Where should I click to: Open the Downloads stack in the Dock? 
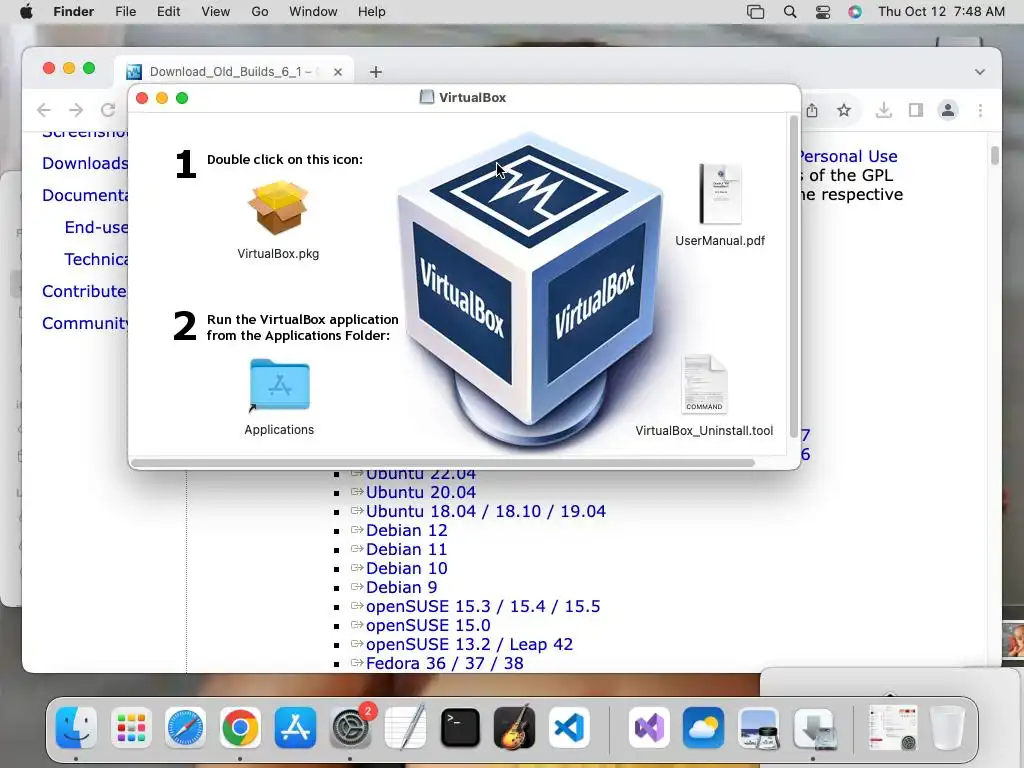pyautogui.click(x=814, y=727)
